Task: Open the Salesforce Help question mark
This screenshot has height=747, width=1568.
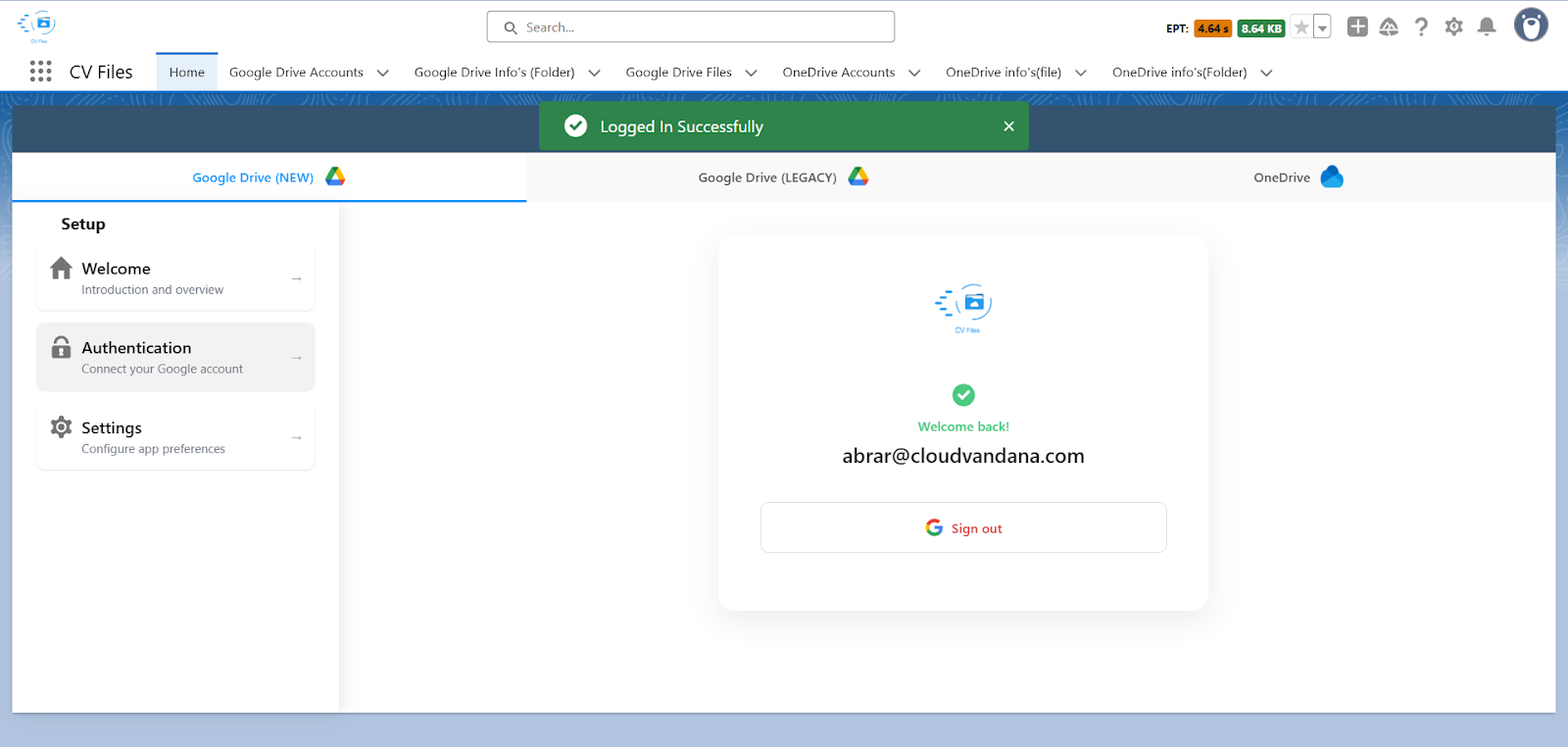Action: point(1421,26)
